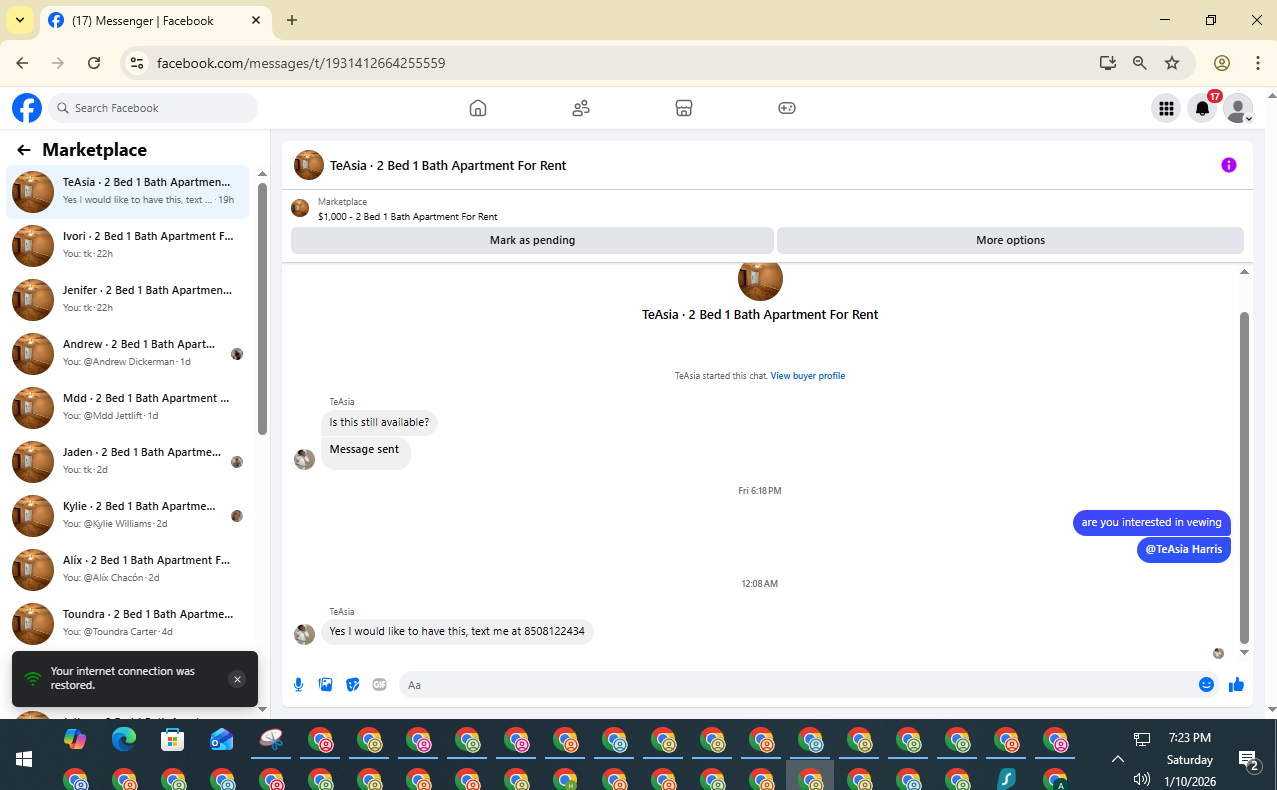Click the Search Facebook field
The width and height of the screenshot is (1277, 790).
(x=153, y=108)
